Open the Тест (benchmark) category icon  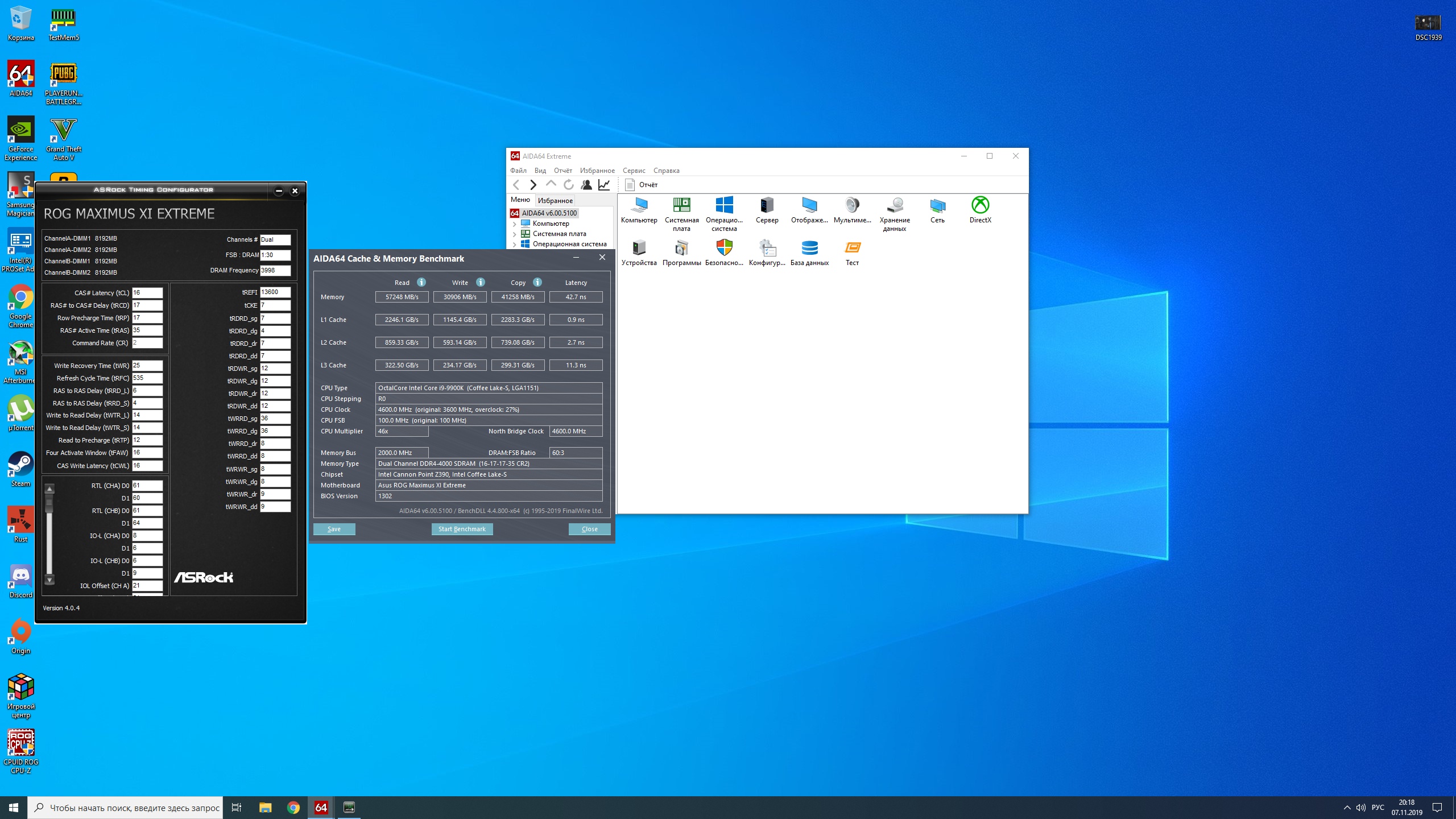852,248
